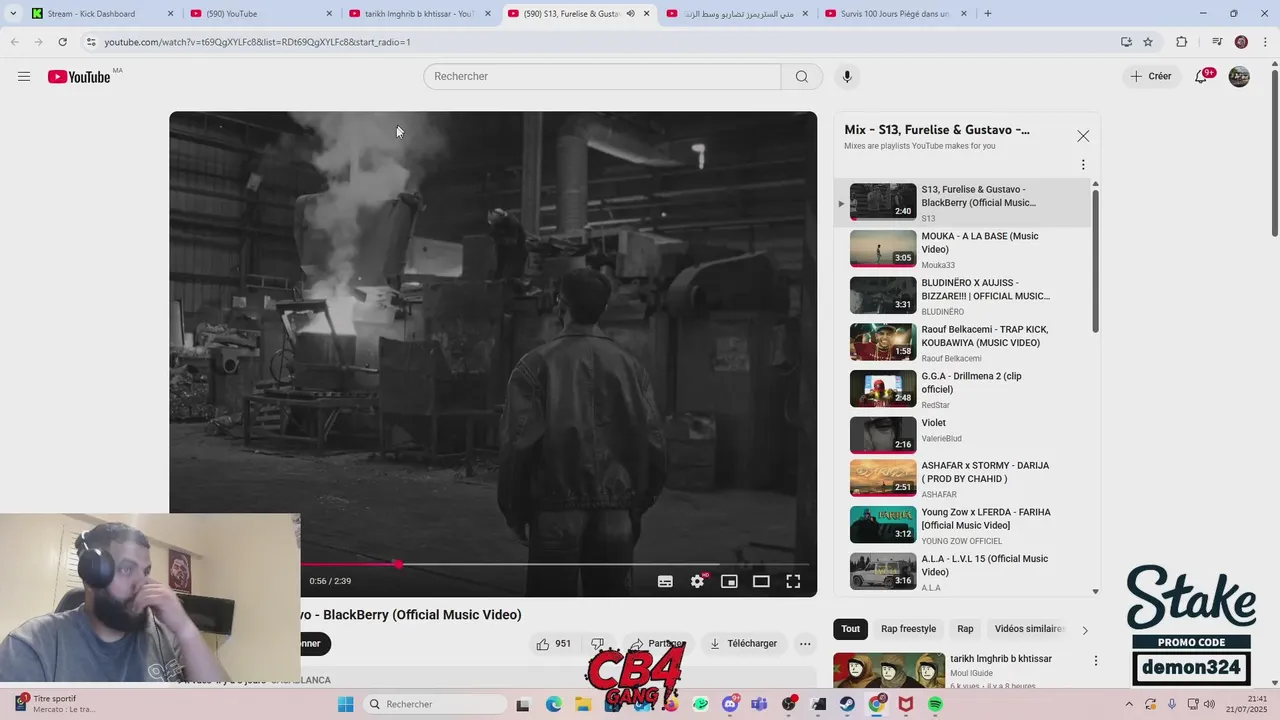Open Spotify from the taskbar
This screenshot has width=1280, height=720.
(935, 704)
